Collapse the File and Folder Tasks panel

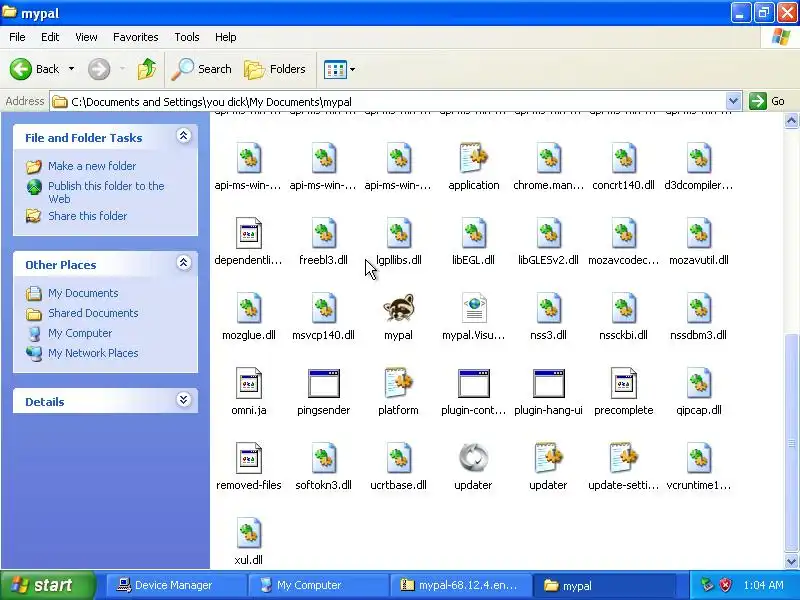point(184,136)
